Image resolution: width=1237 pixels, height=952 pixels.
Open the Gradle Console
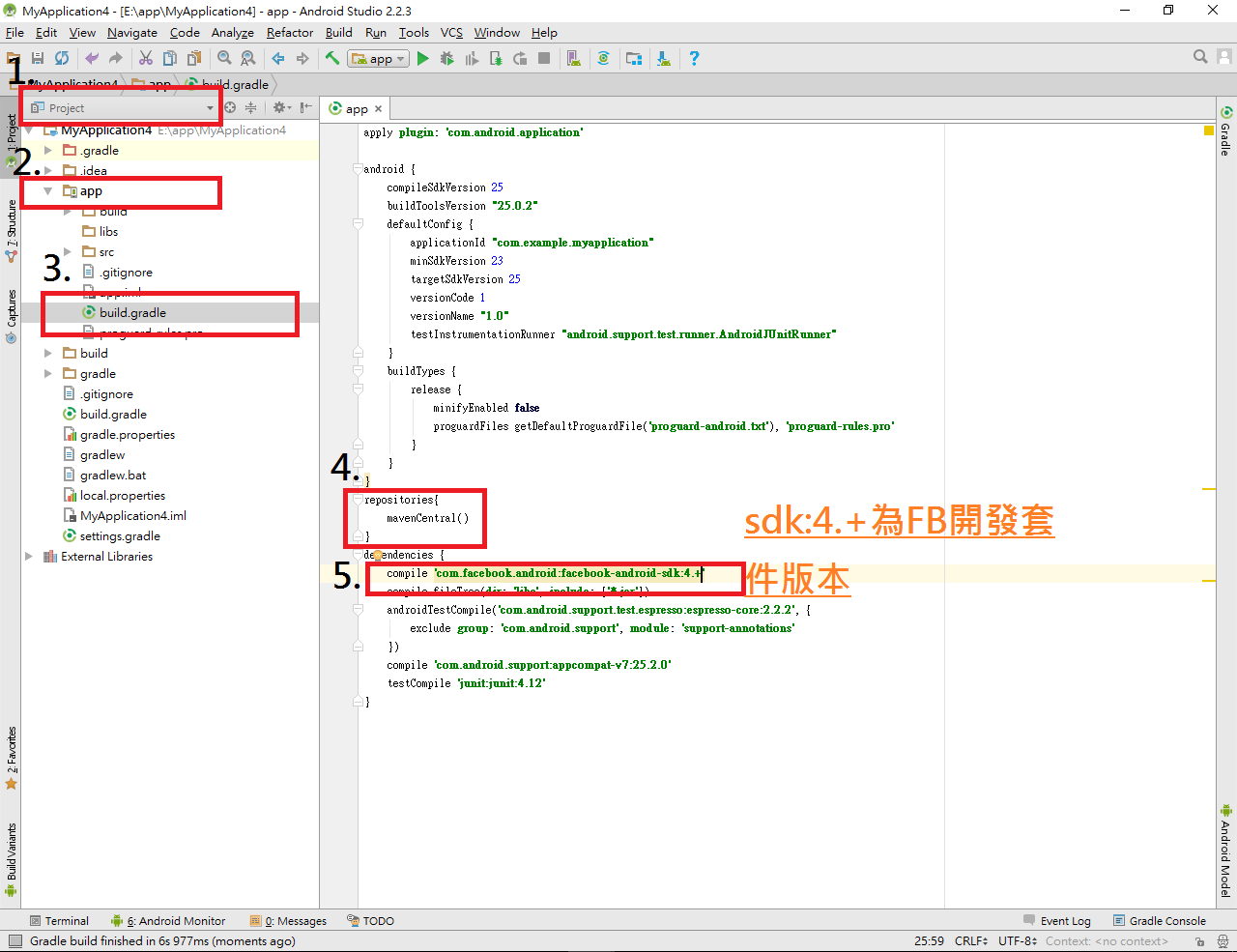tap(1160, 921)
